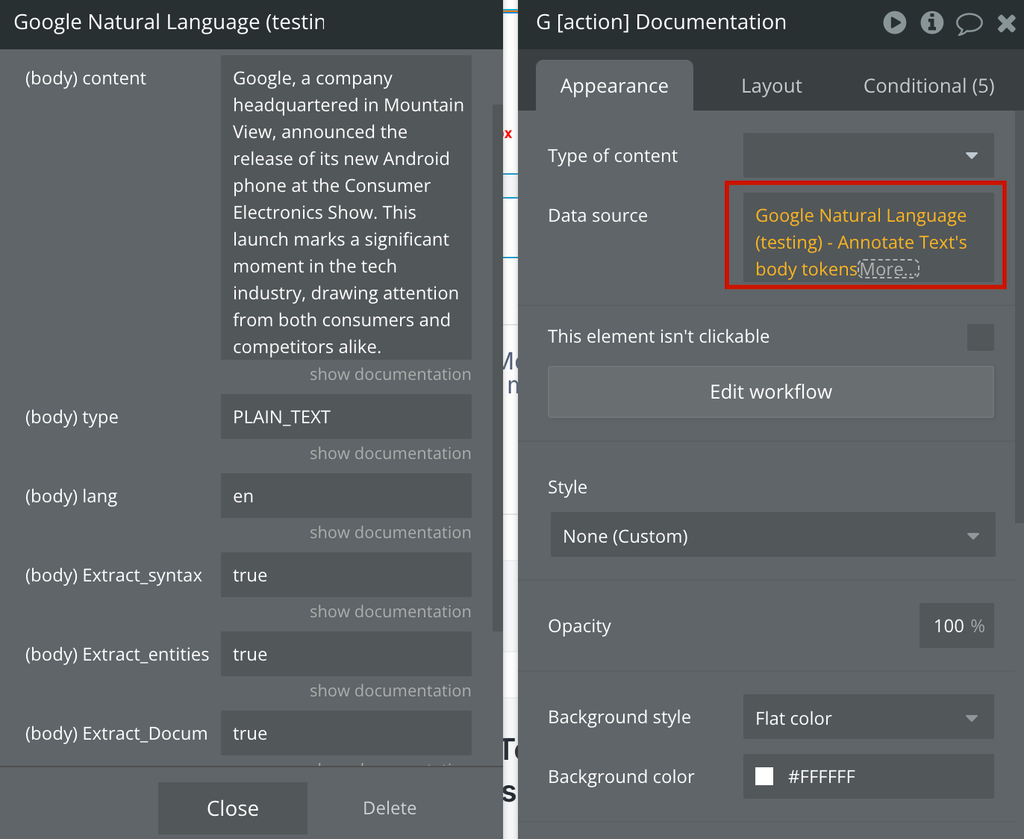This screenshot has height=839, width=1024.
Task: Click the '(body) content' label
Action: [86, 78]
